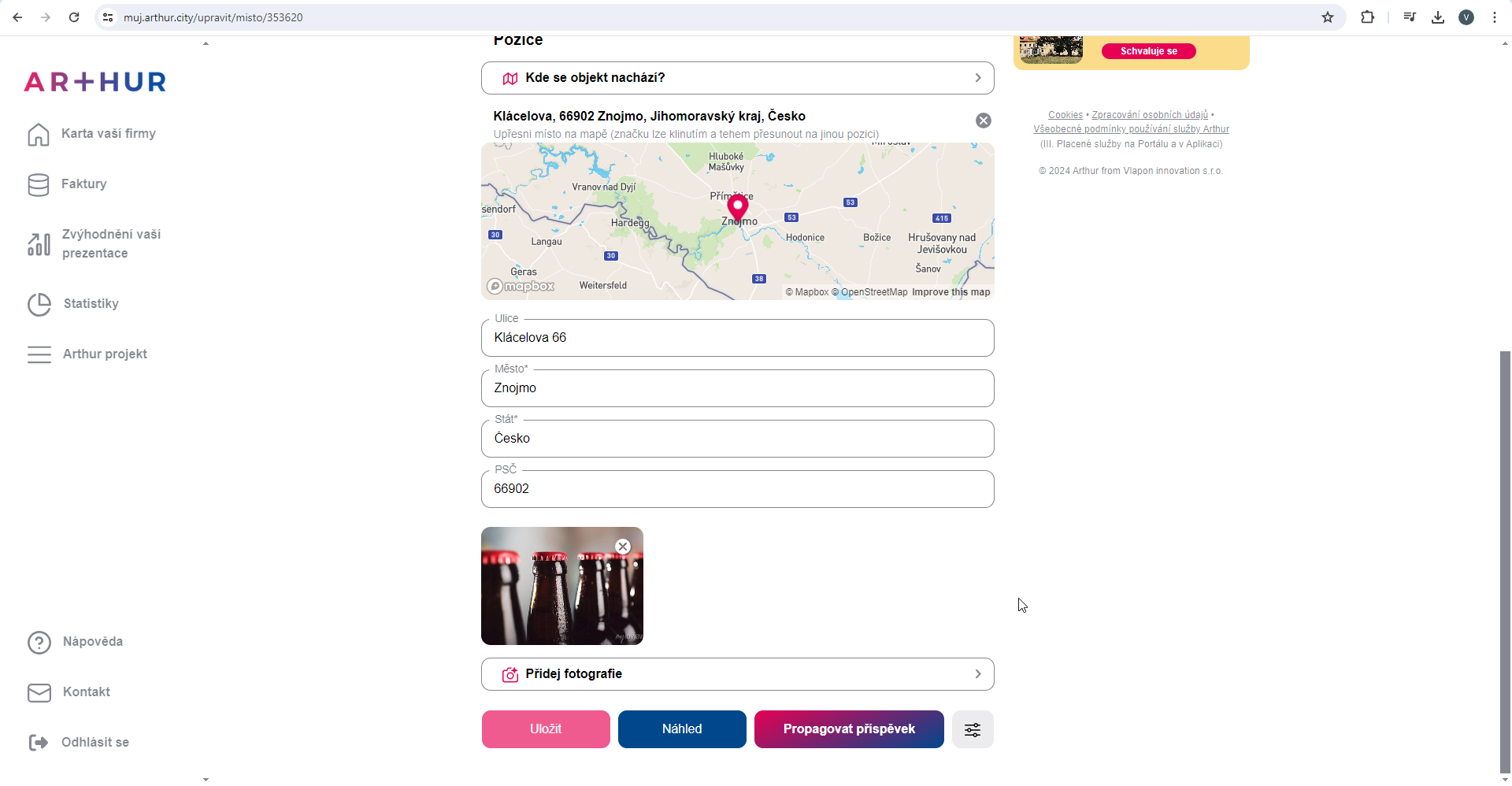Open the browser extensions puzzle icon
Image resolution: width=1512 pixels, height=786 pixels.
point(1367,17)
